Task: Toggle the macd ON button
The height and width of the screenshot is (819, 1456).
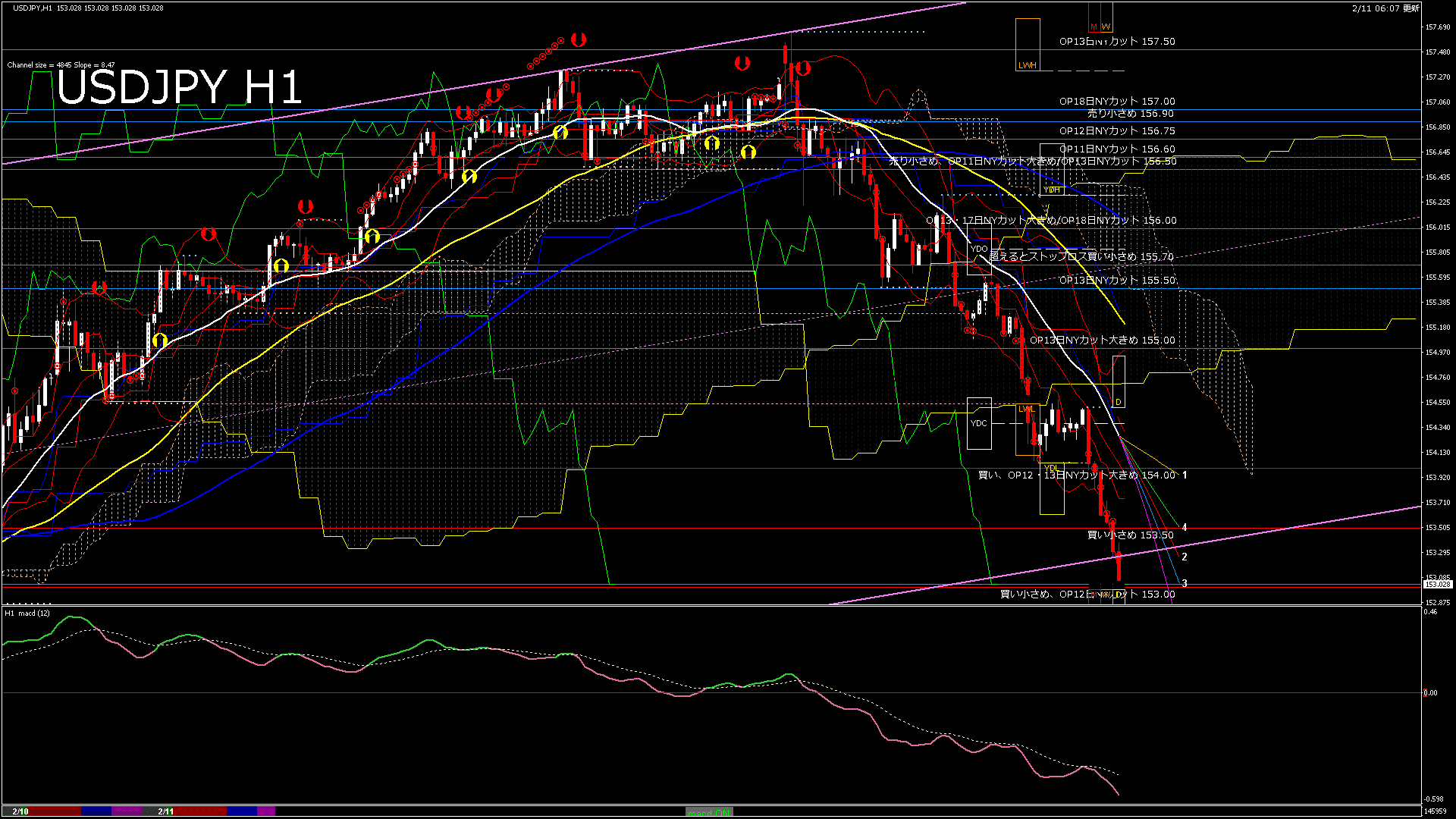Action: [709, 811]
